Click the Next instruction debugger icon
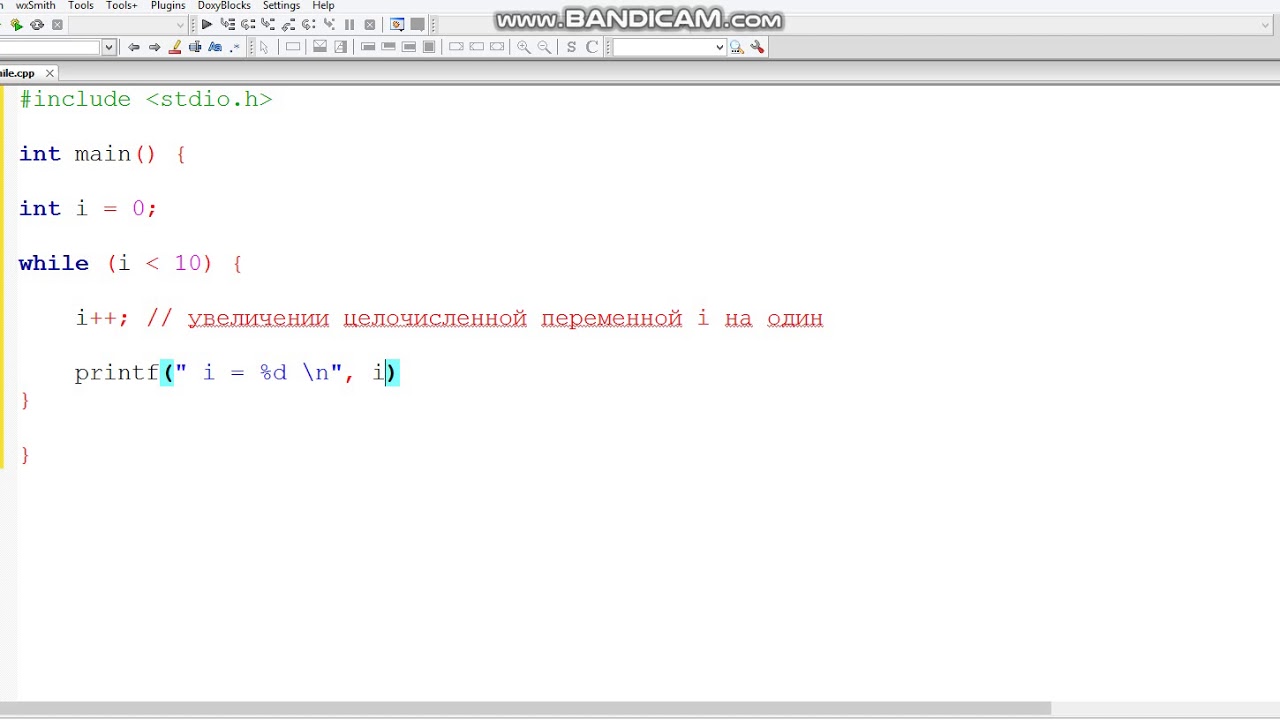Viewport: 1280px width, 720px height. point(308,24)
